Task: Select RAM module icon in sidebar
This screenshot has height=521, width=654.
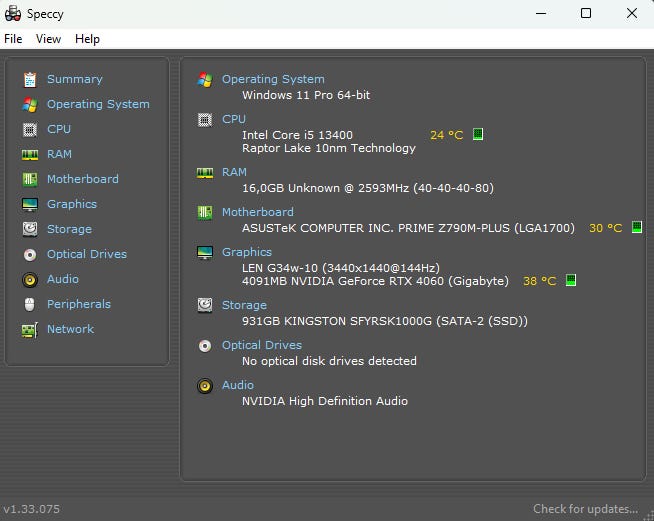Action: click(30, 155)
